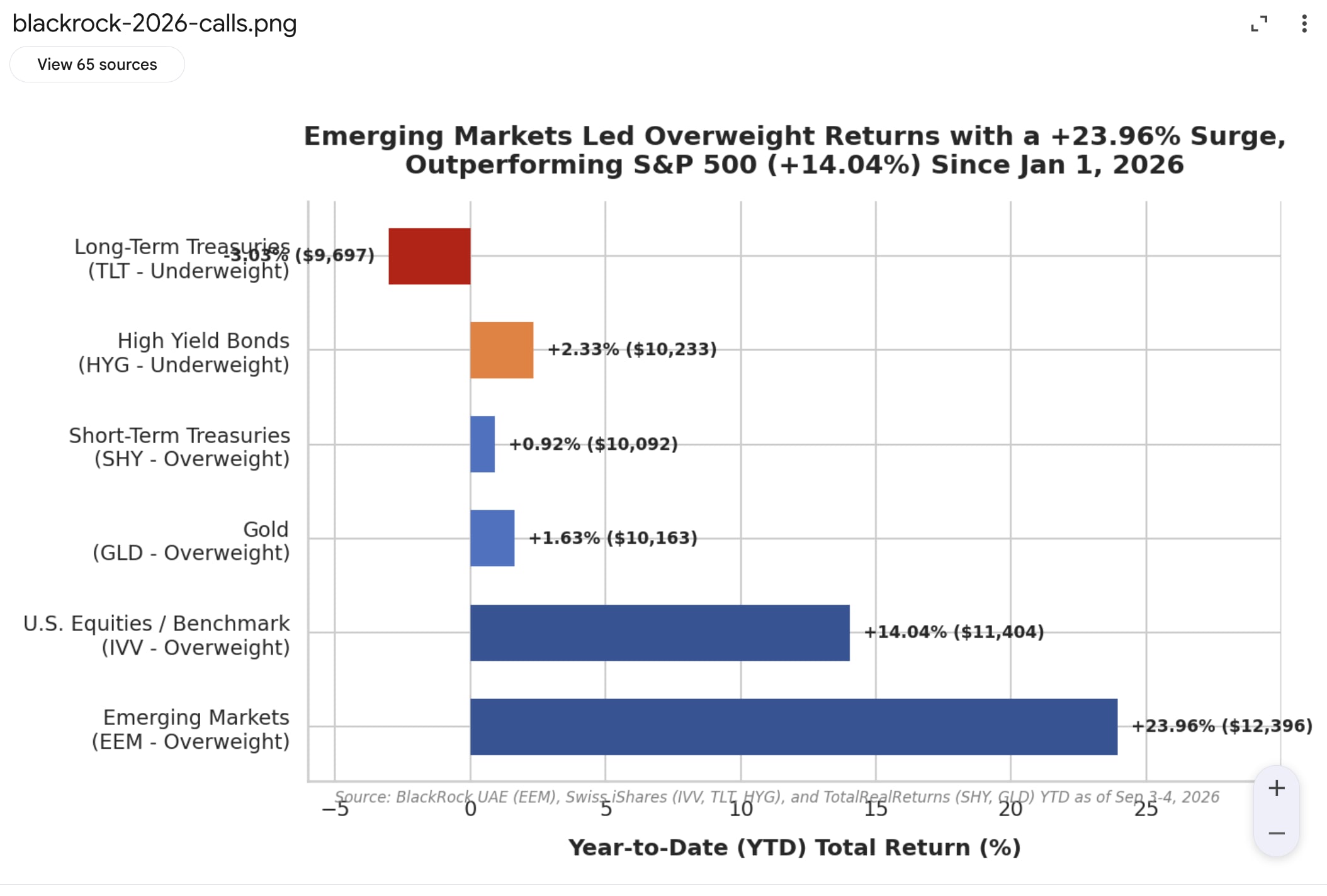Click the chart title text
This screenshot has height=896, width=1327.
794,150
